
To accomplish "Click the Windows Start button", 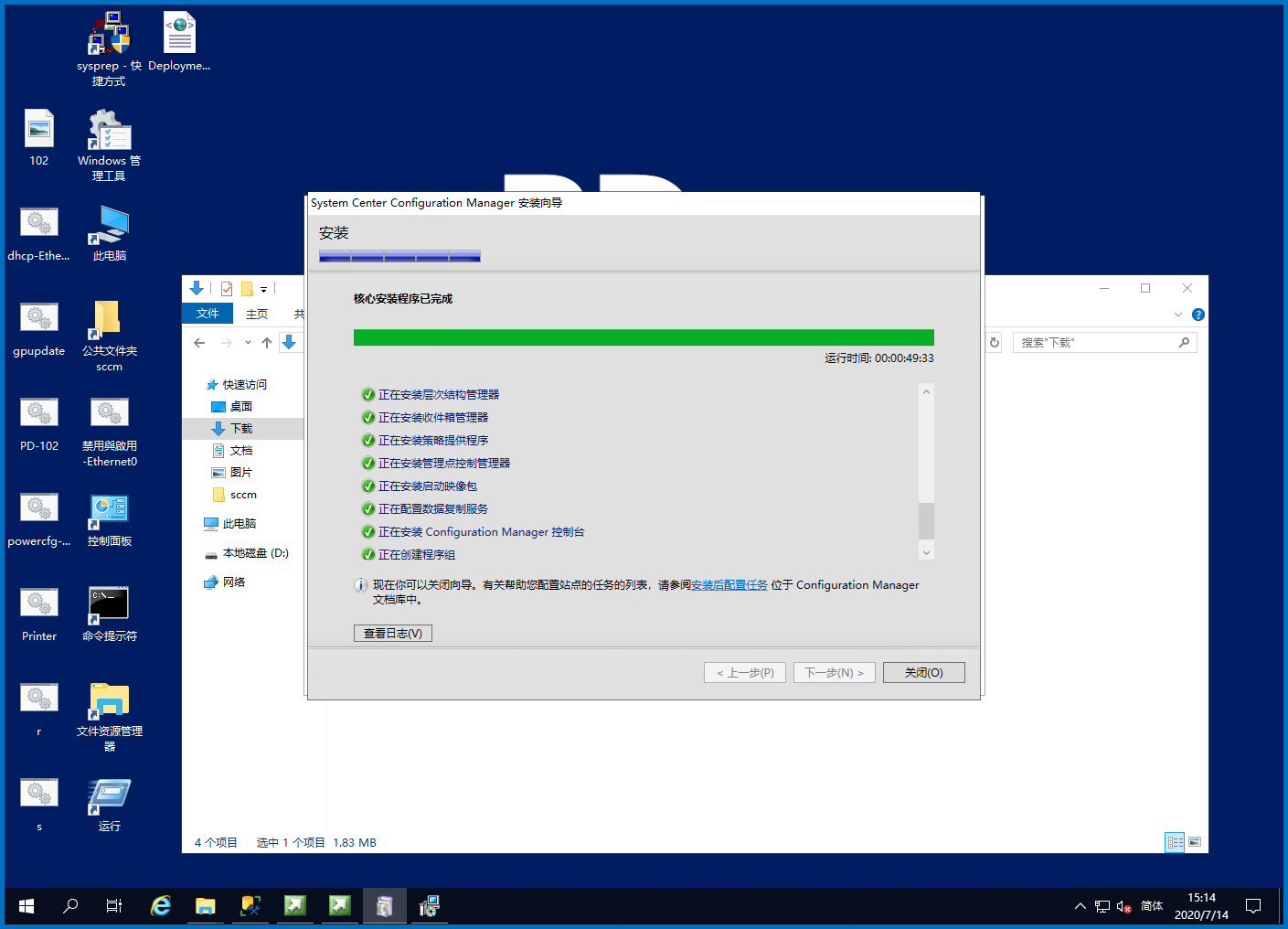I will 27,906.
